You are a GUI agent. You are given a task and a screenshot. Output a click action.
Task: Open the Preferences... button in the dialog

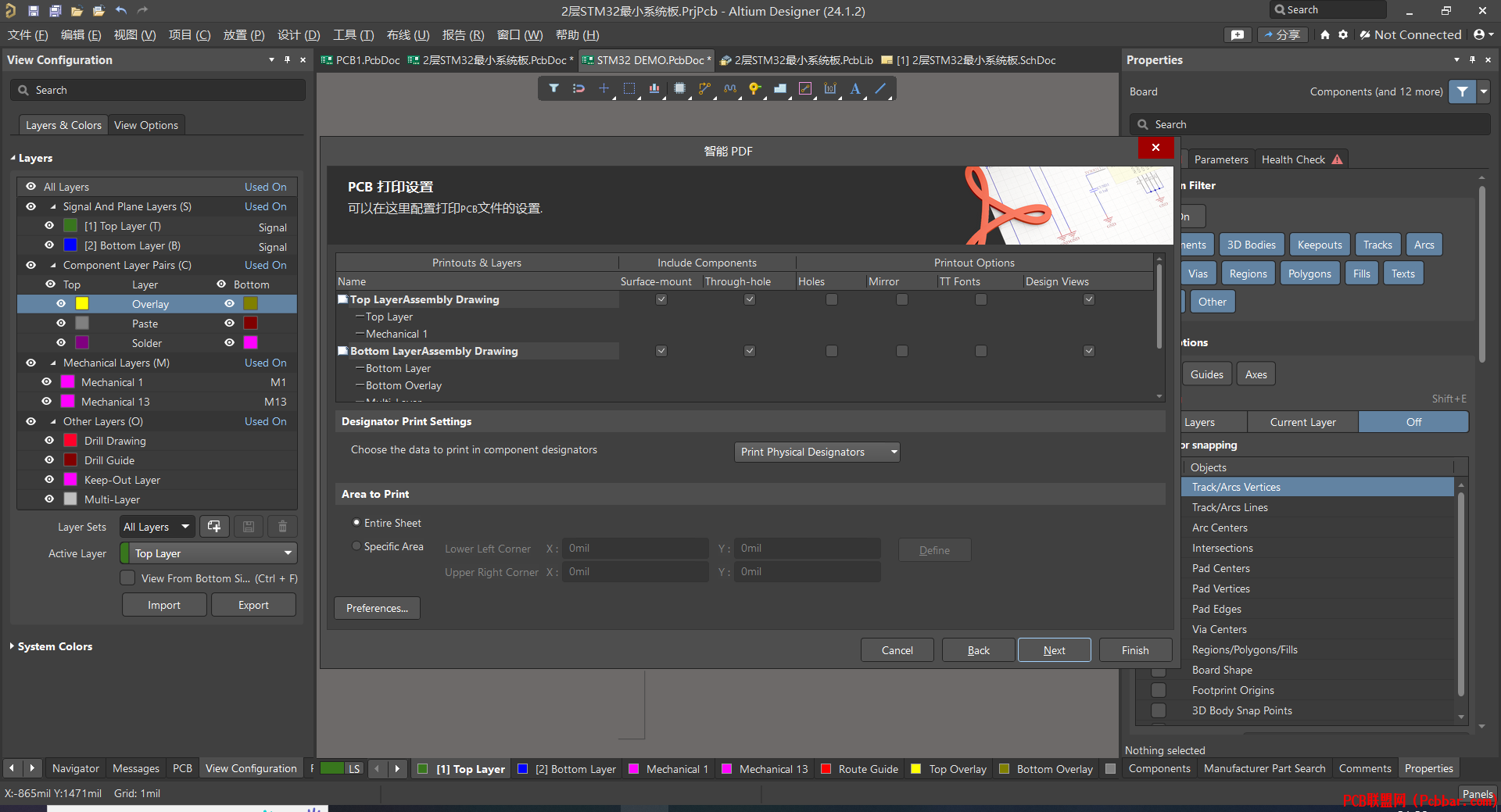click(377, 608)
